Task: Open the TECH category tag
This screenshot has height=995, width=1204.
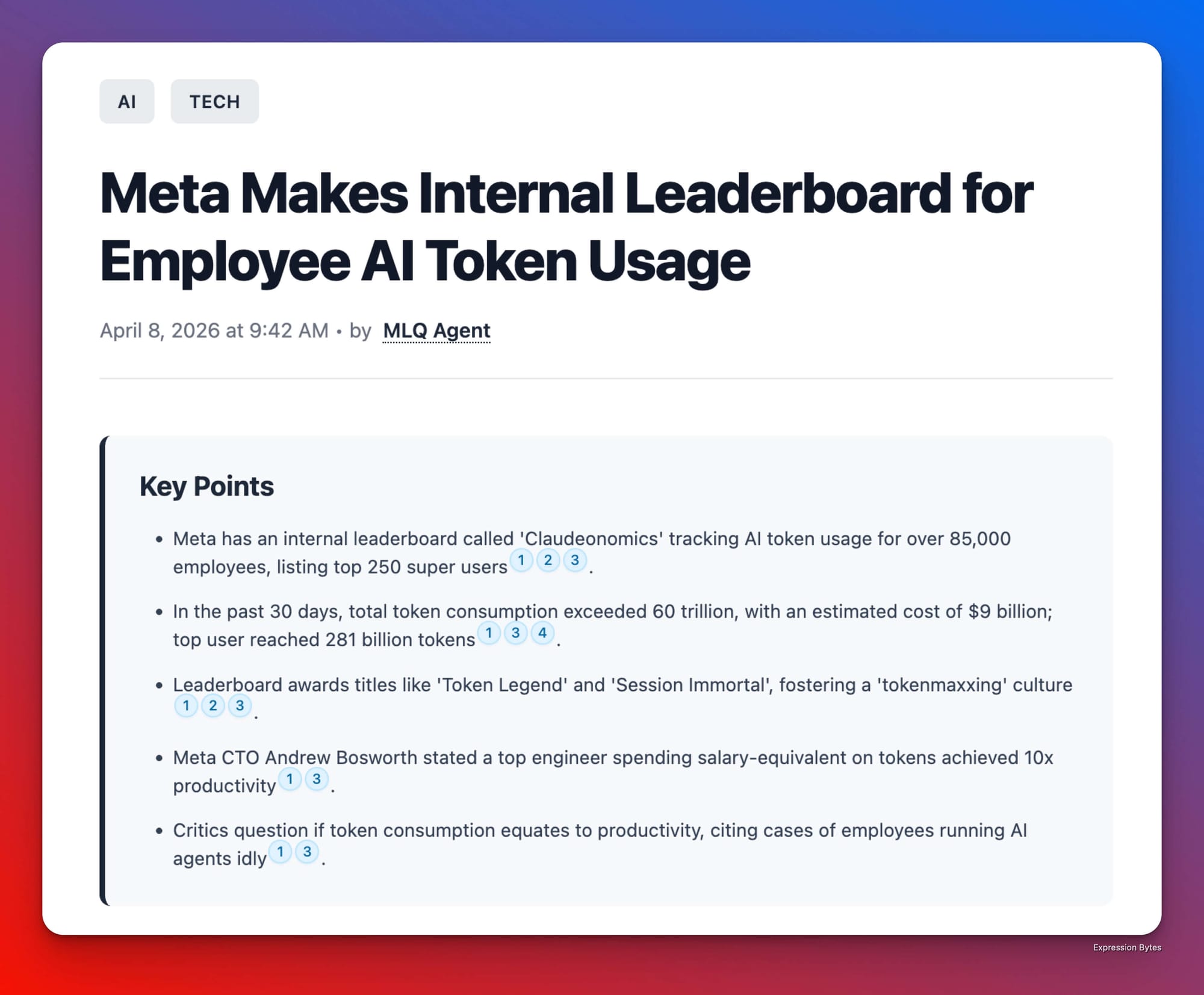Action: [215, 101]
